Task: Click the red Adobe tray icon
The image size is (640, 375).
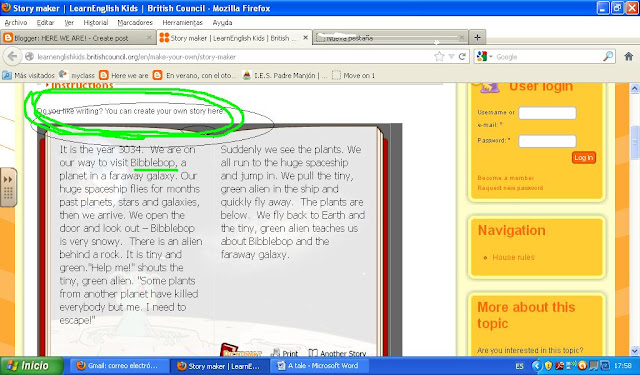Action: (x=560, y=366)
